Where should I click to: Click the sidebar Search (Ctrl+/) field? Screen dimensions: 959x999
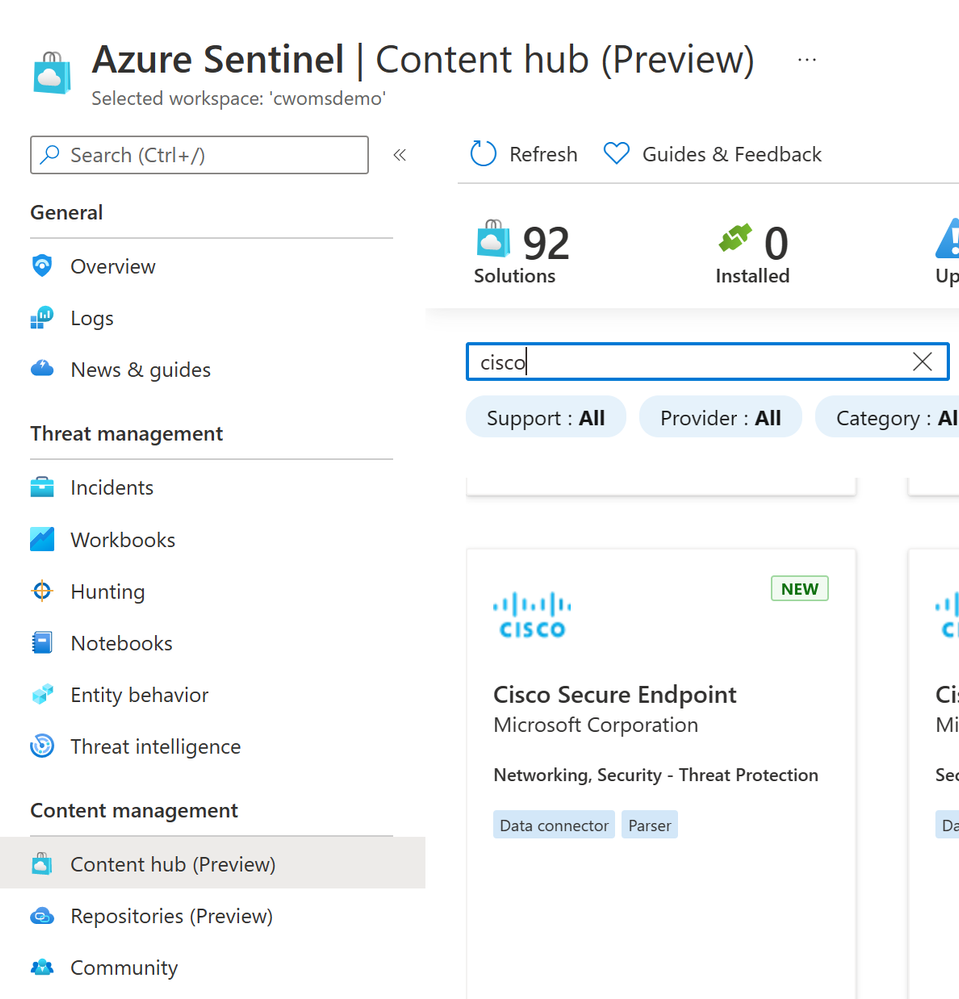point(200,155)
